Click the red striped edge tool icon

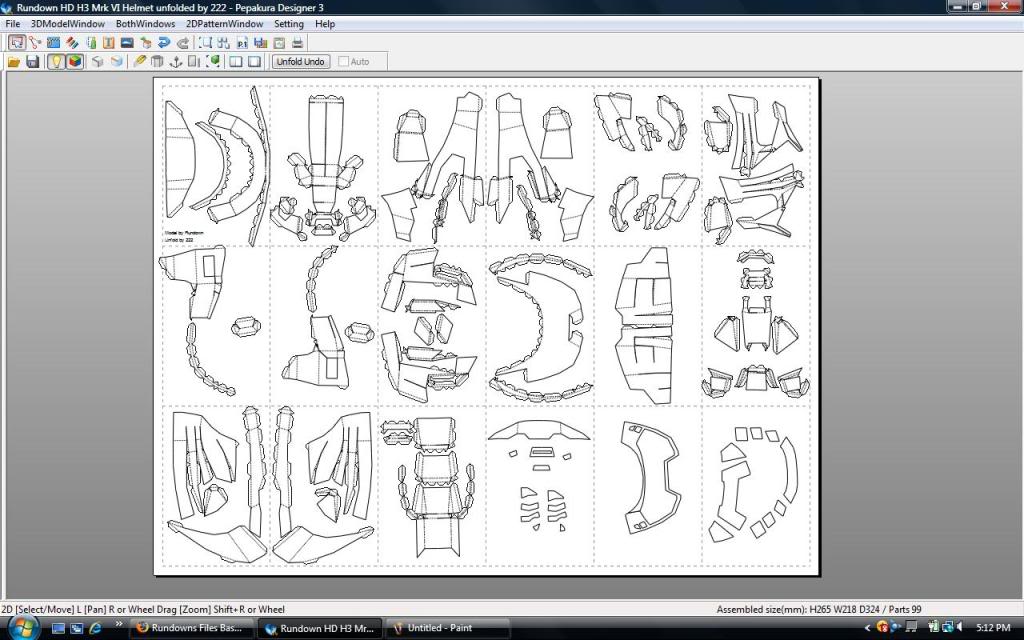pyautogui.click(x=72, y=42)
